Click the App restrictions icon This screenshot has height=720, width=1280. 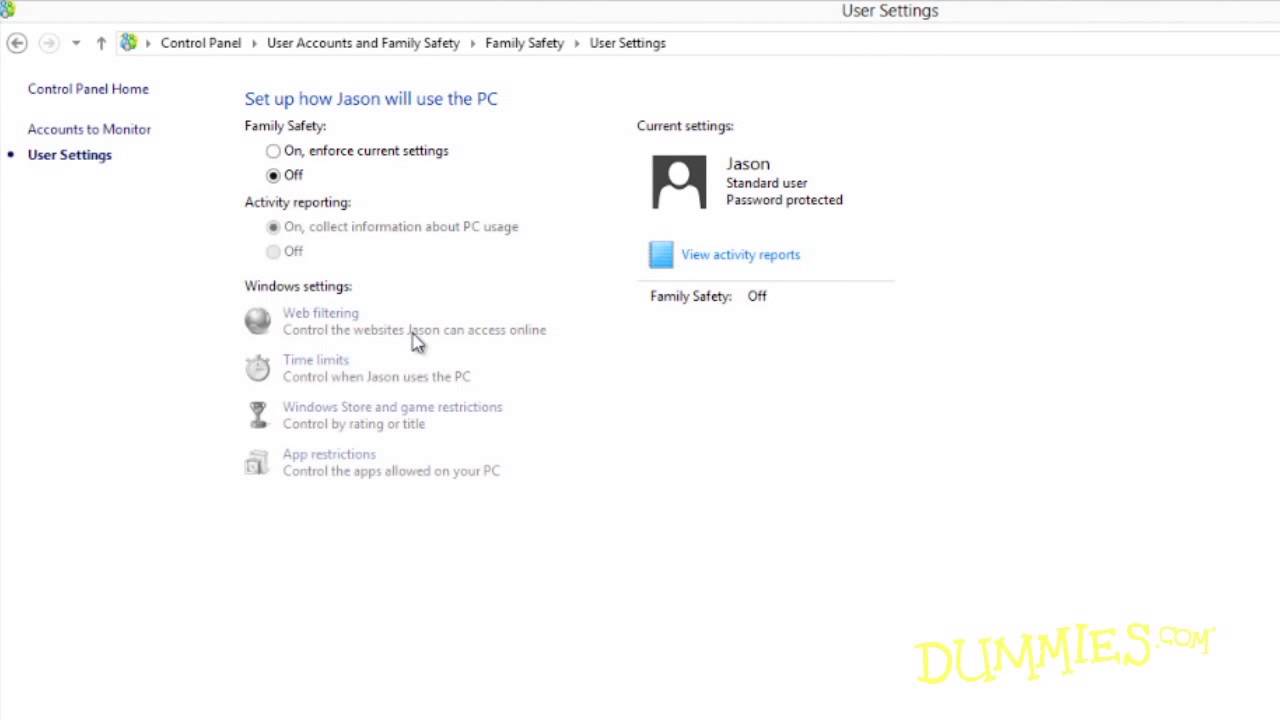tap(258, 462)
